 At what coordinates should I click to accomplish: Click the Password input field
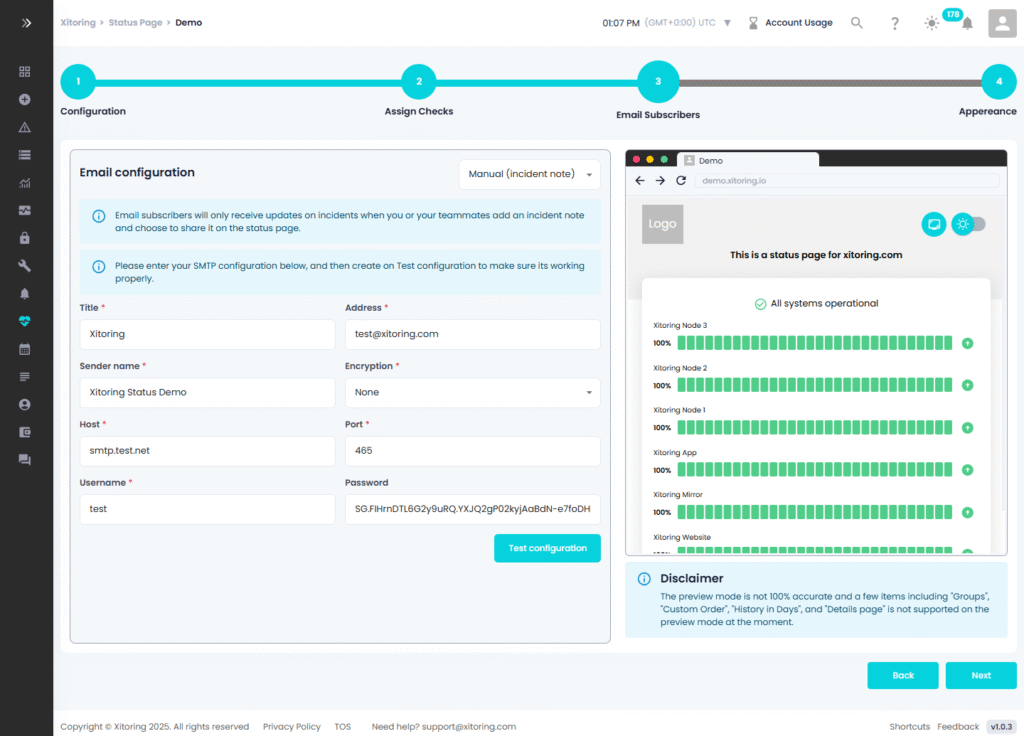click(x=473, y=509)
